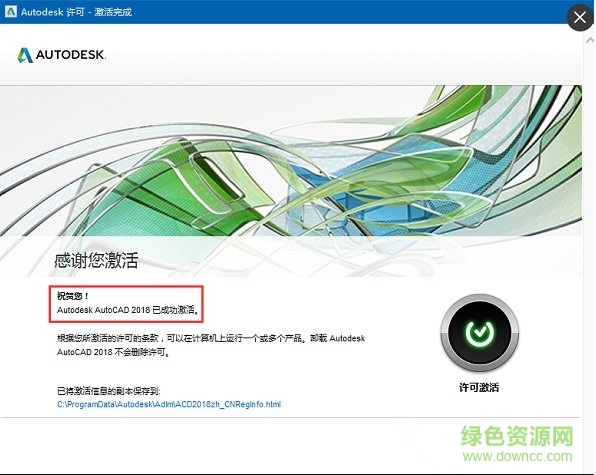Click the green license activated checkmark icon
Image resolution: width=596 pixels, height=475 pixels.
point(480,332)
